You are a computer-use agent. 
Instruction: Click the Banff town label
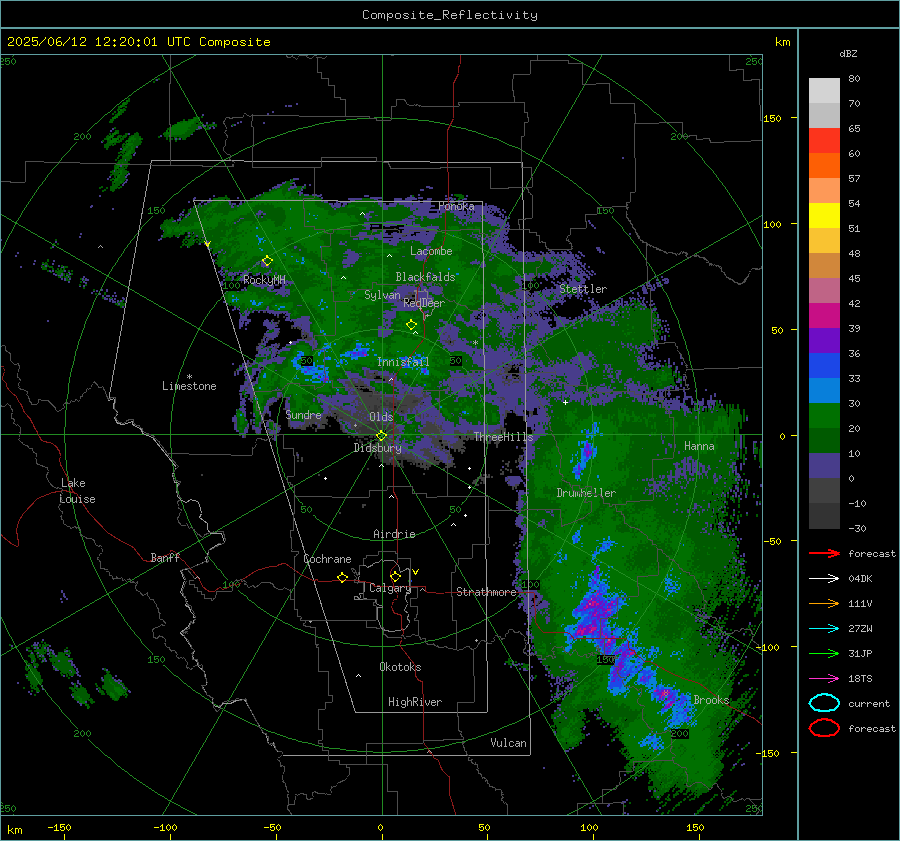[x=165, y=557]
